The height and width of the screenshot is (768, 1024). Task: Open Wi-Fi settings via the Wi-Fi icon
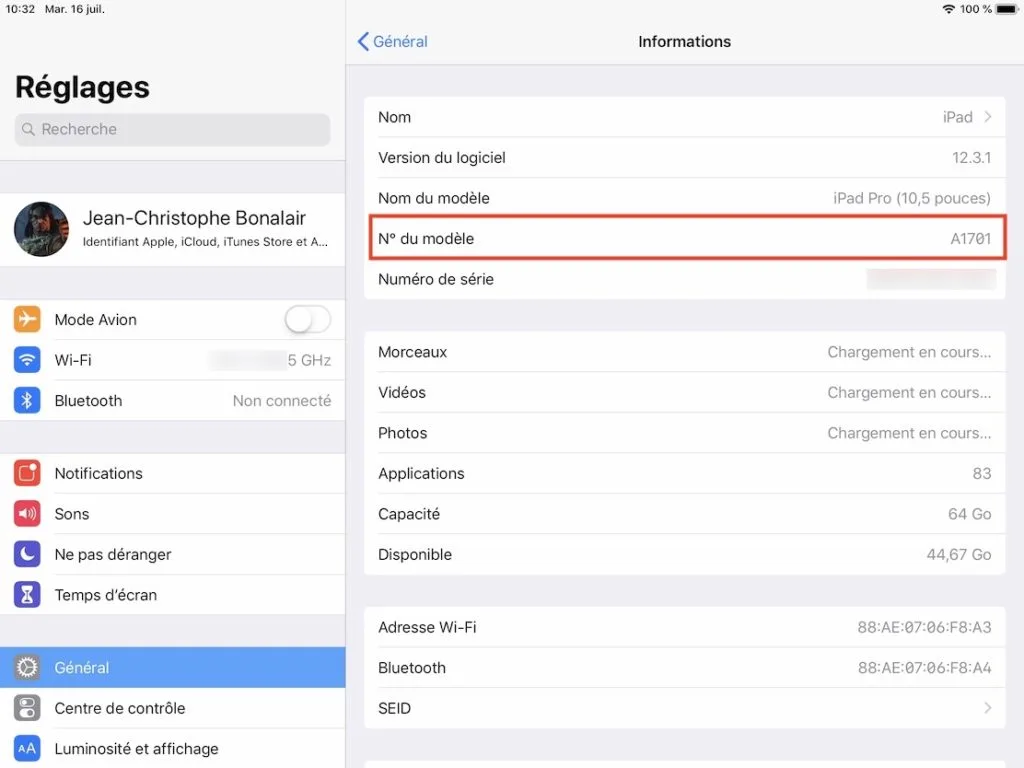click(25, 360)
